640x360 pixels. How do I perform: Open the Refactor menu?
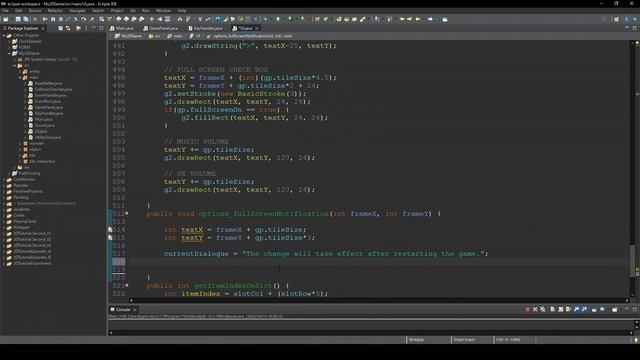(55, 11)
